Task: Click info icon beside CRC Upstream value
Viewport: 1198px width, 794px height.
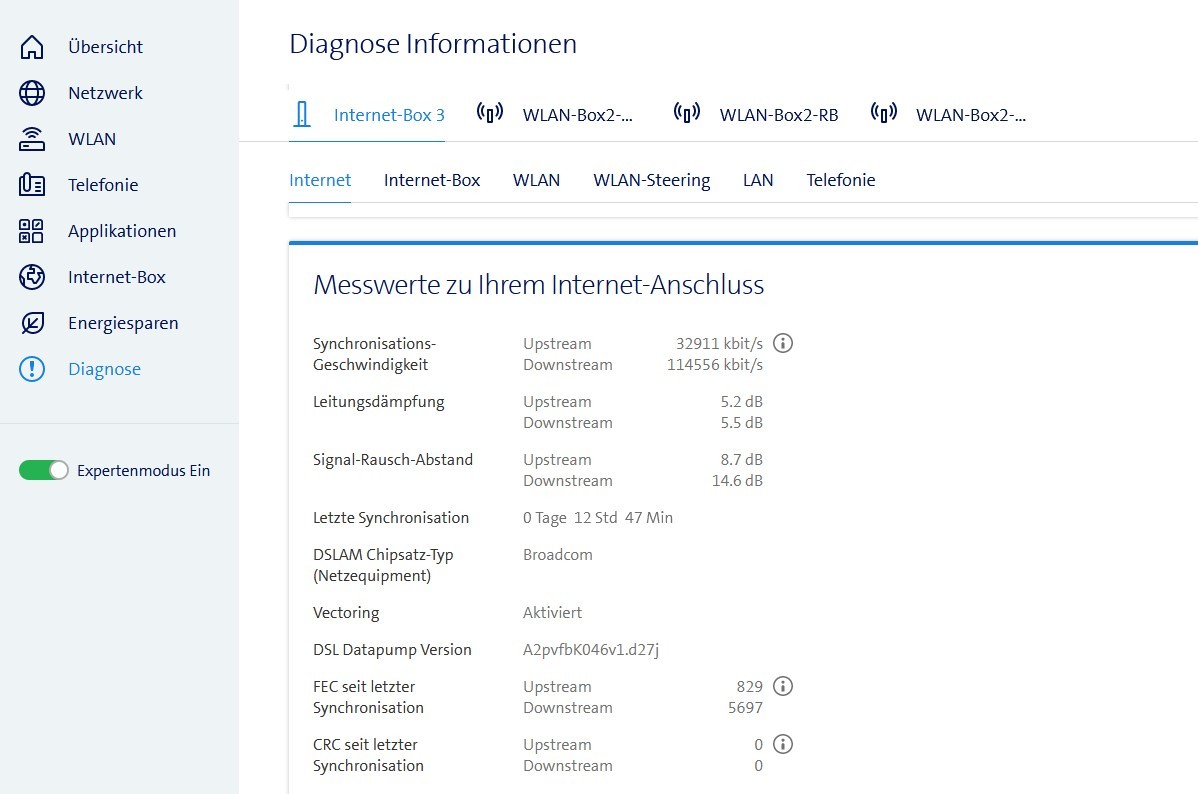Action: coord(784,744)
